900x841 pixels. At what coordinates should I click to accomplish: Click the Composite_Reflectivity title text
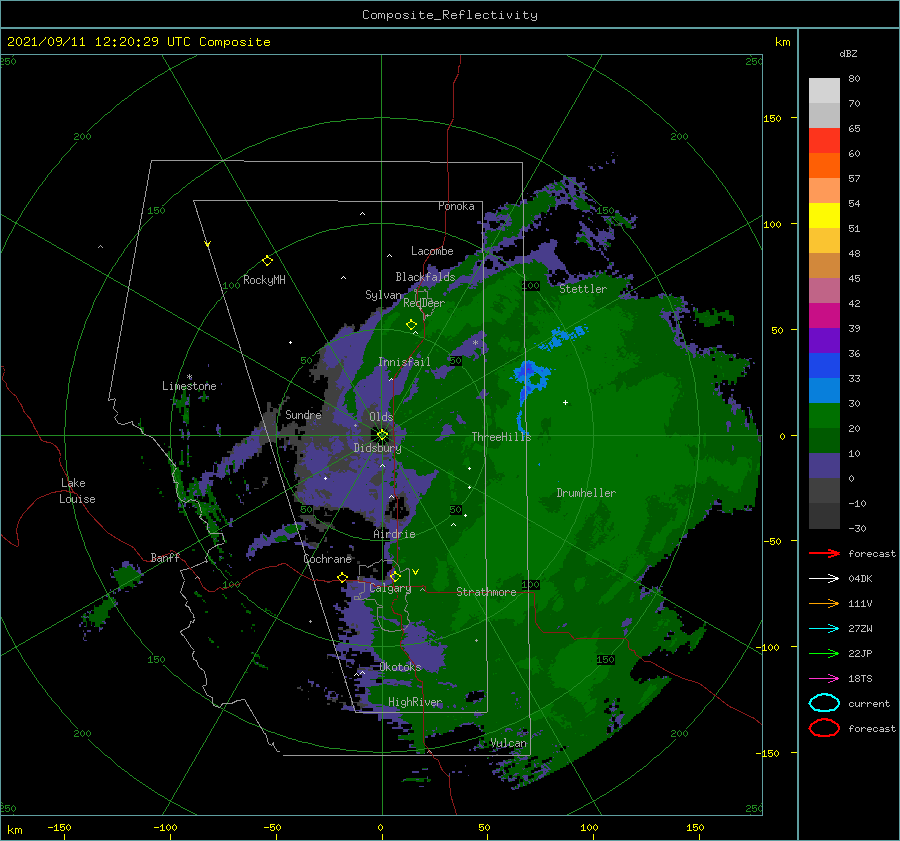450,15
